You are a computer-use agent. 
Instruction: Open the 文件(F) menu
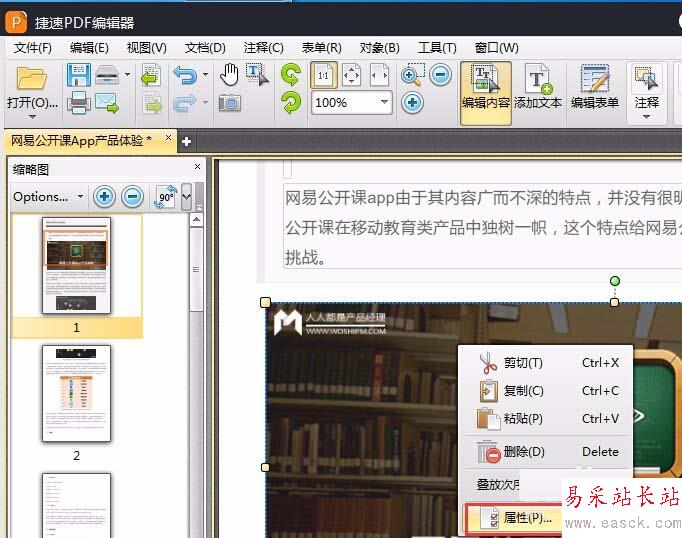tap(33, 47)
